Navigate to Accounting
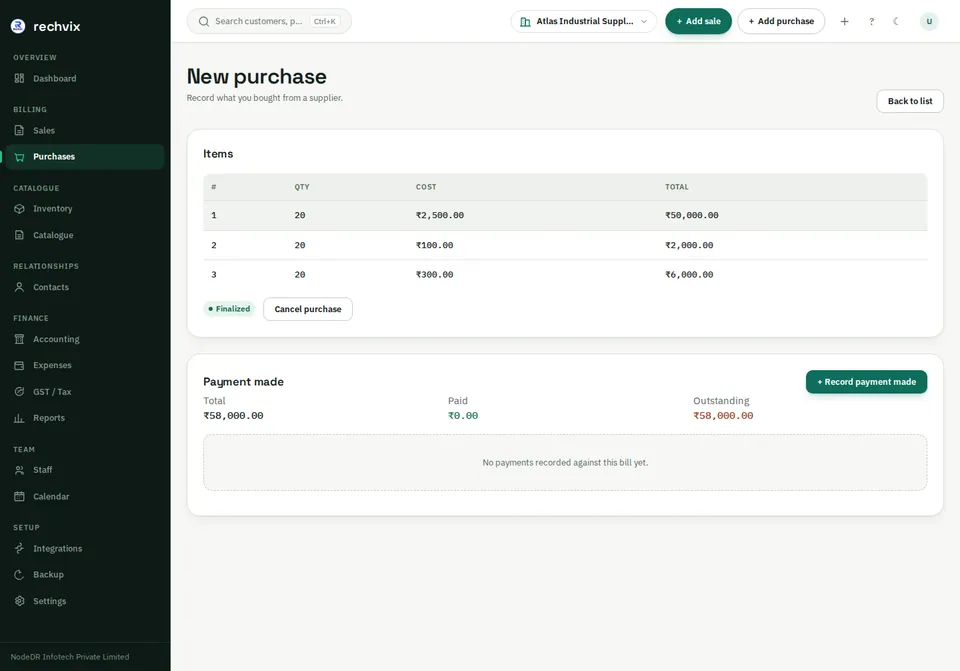This screenshot has height=671, width=960. [84, 339]
